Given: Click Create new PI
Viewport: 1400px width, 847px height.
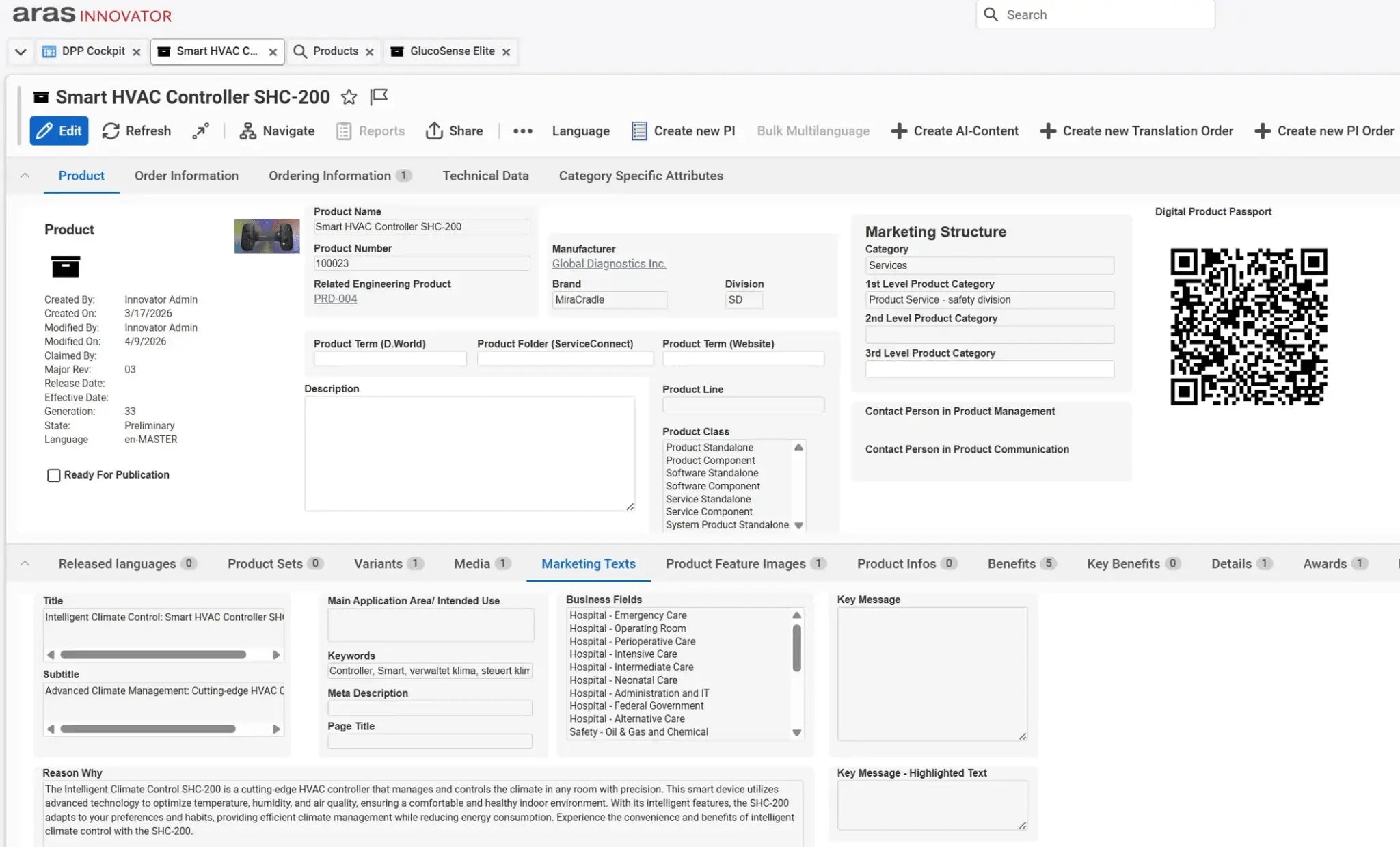Looking at the screenshot, I should pyautogui.click(x=684, y=131).
